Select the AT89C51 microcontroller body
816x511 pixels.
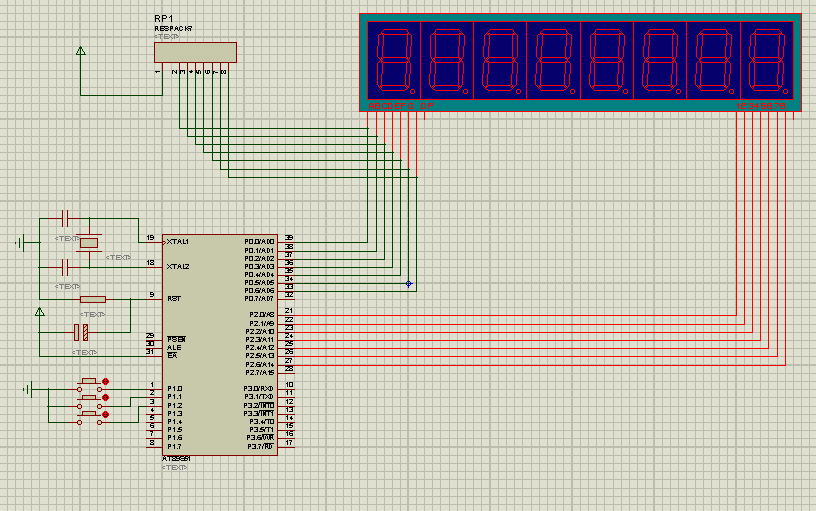click(x=220, y=344)
